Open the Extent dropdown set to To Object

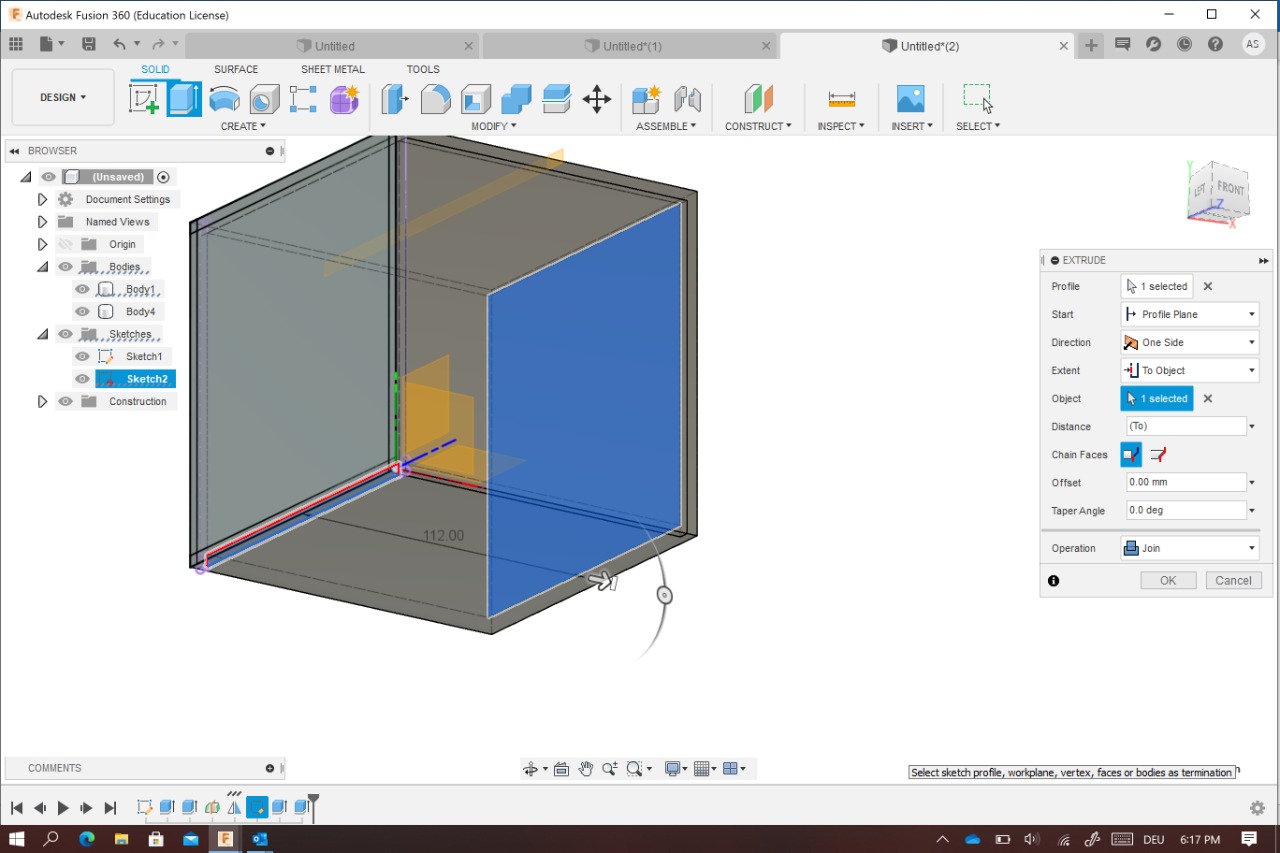pyautogui.click(x=1189, y=371)
